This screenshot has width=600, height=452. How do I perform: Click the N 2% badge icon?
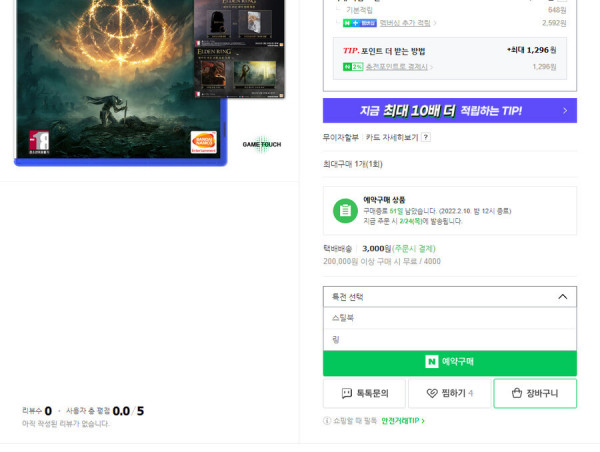(x=353, y=67)
